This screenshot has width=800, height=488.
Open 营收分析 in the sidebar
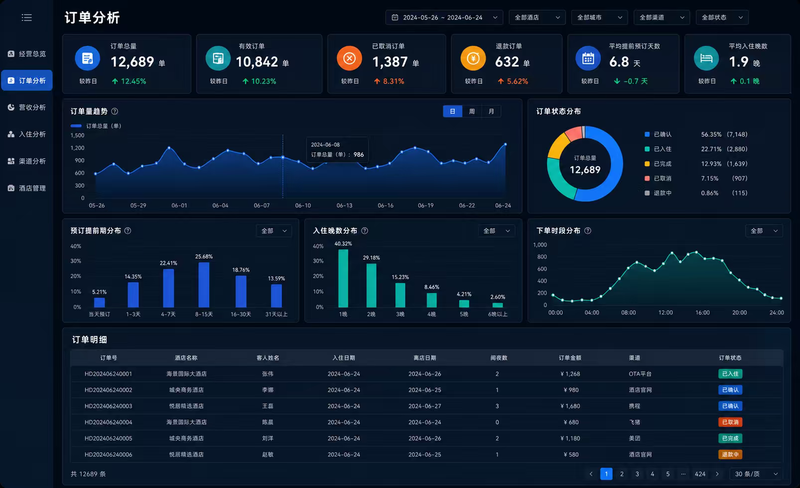click(27, 107)
